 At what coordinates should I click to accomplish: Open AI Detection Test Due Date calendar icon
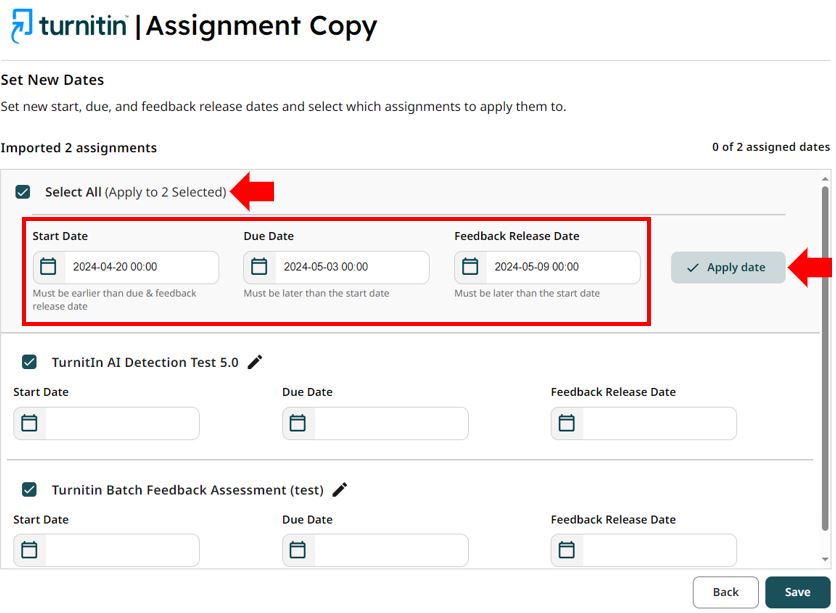pos(298,424)
